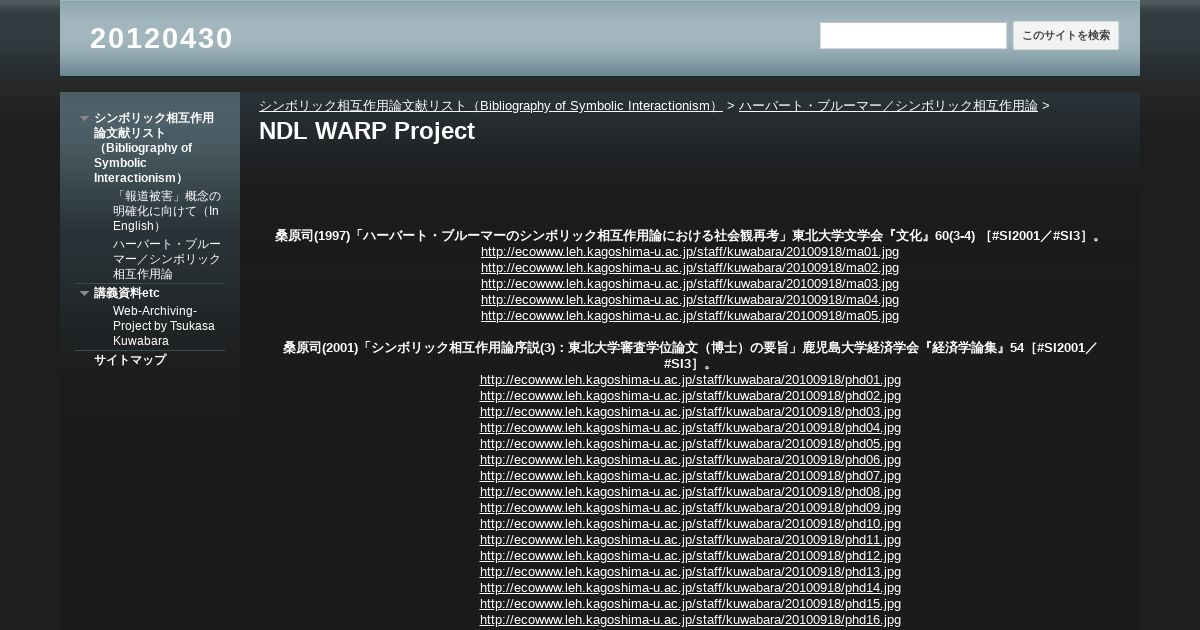Open the phd04.jpg link
Viewport: 1200px width, 630px height.
(x=690, y=428)
